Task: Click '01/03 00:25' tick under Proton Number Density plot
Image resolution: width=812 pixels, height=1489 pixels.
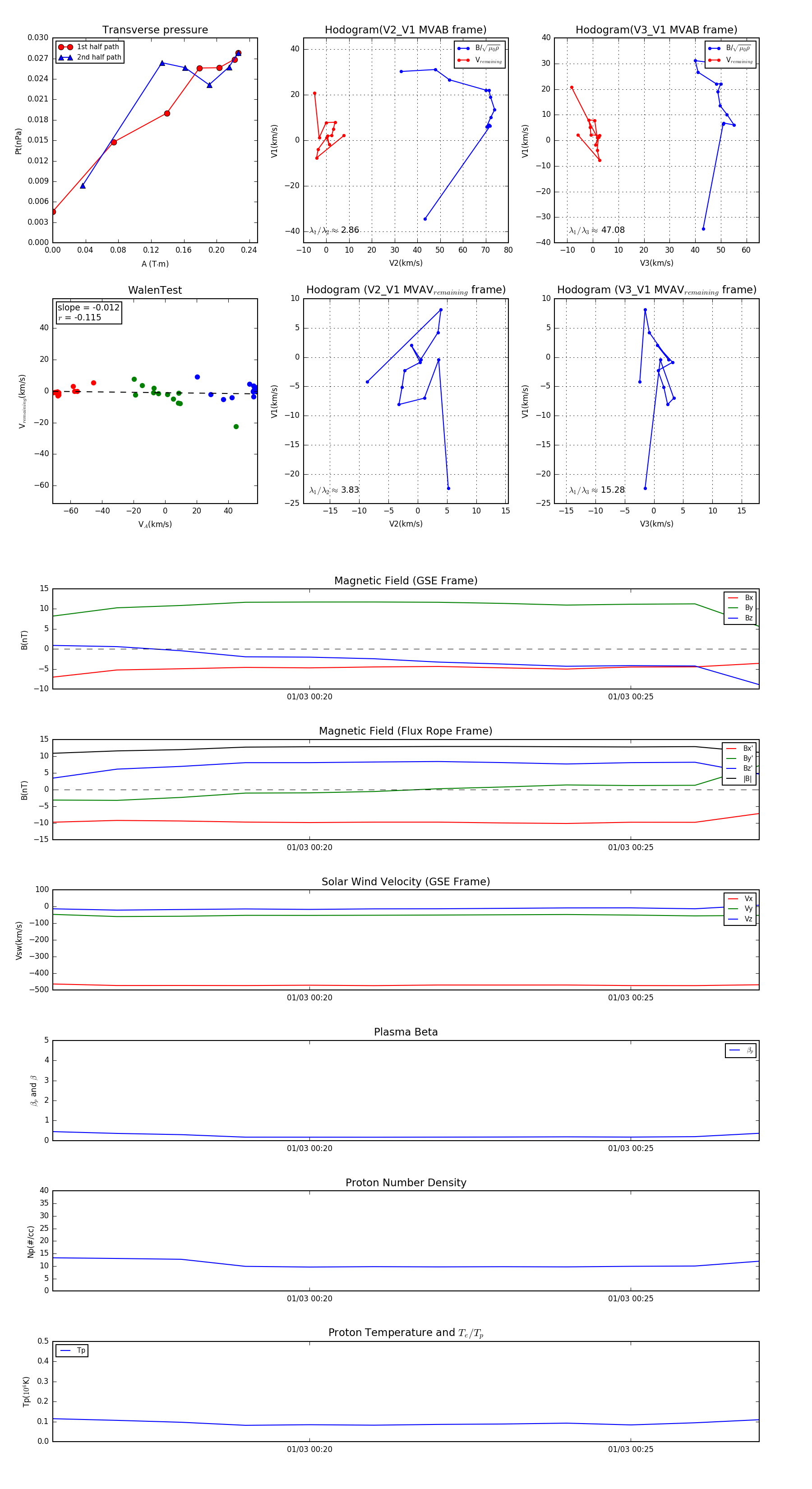Action: [631, 1299]
